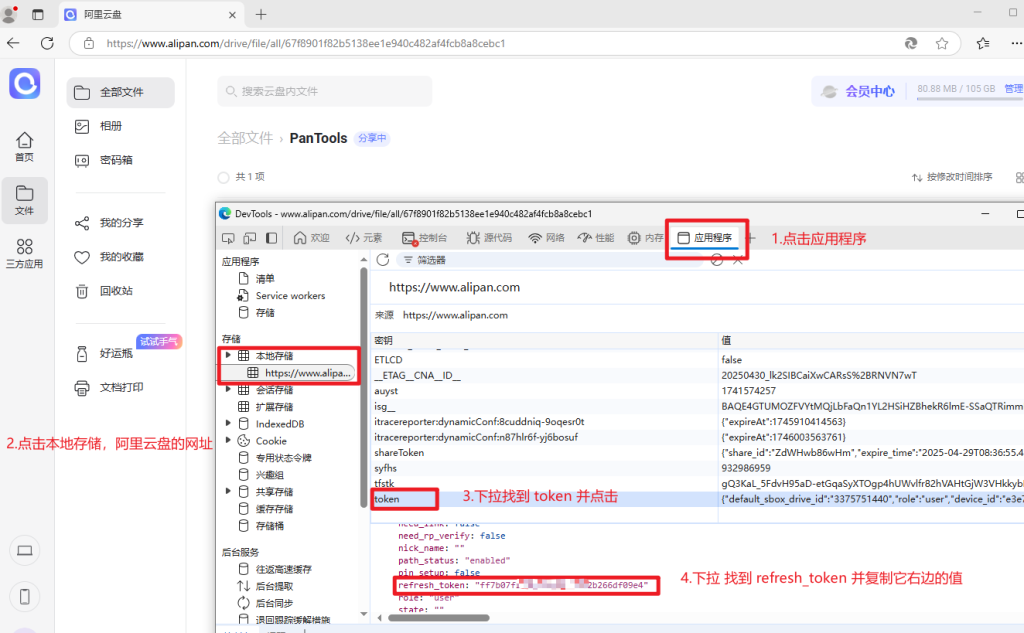The width and height of the screenshot is (1024, 633).
Task: Select the token key row
Action: [697, 499]
